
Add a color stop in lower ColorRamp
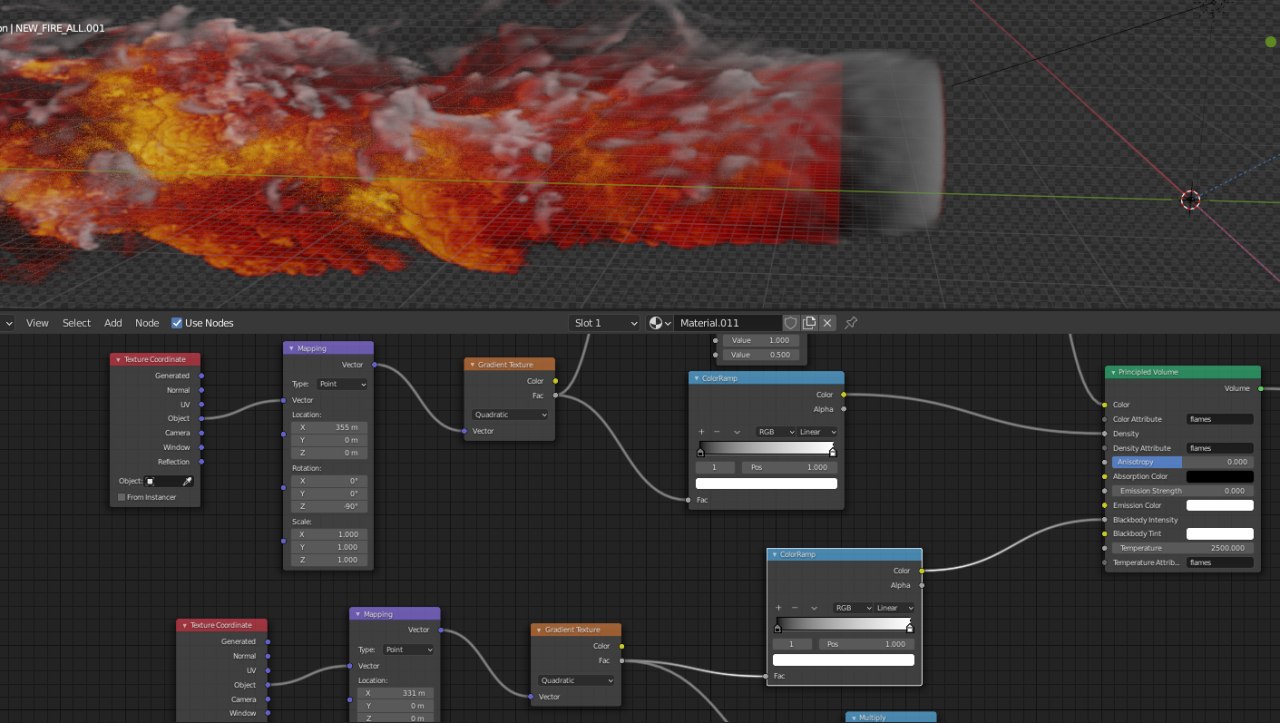click(x=779, y=608)
